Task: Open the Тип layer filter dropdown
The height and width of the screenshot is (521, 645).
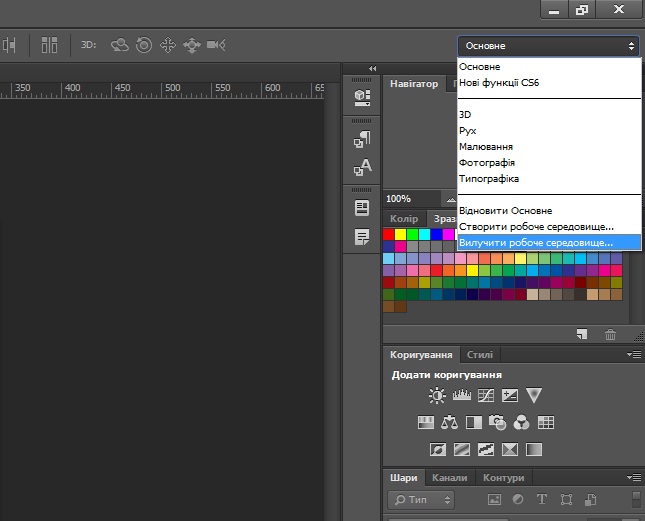Action: (421, 500)
